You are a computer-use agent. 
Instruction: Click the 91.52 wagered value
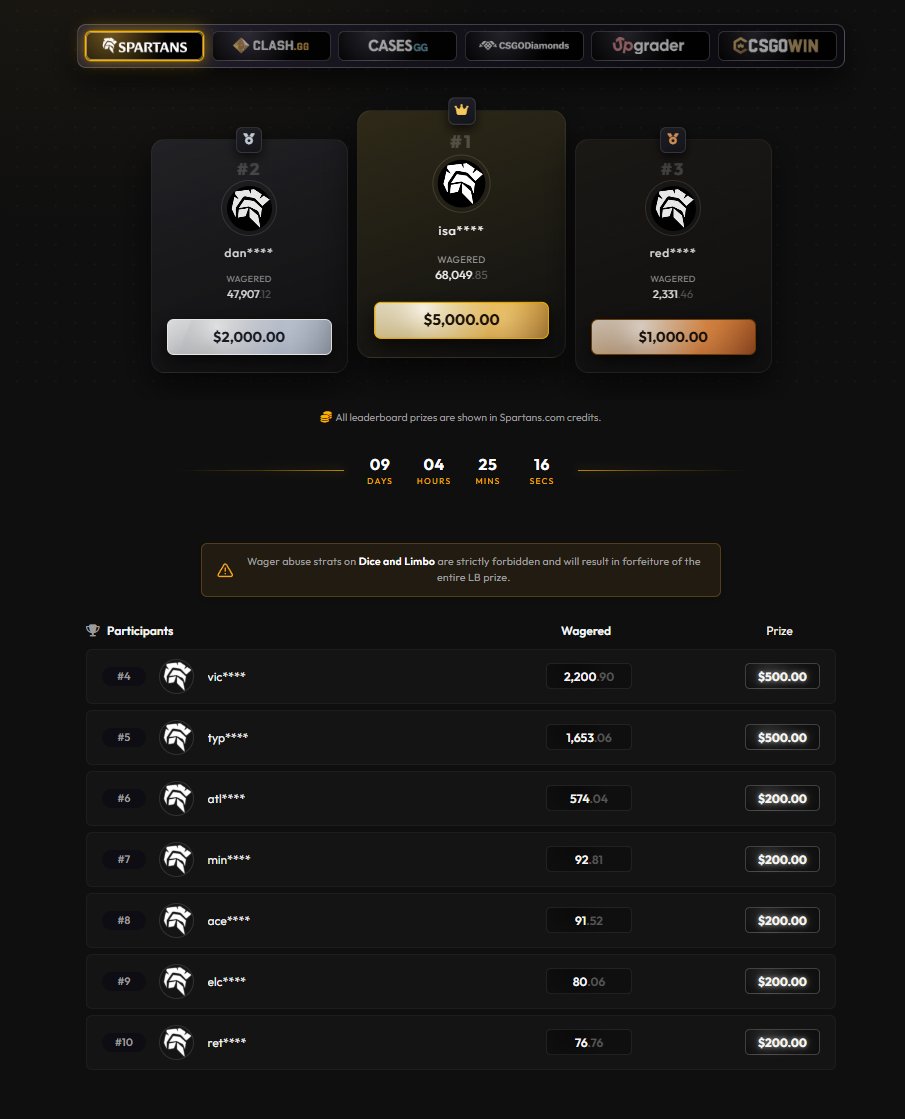click(589, 921)
